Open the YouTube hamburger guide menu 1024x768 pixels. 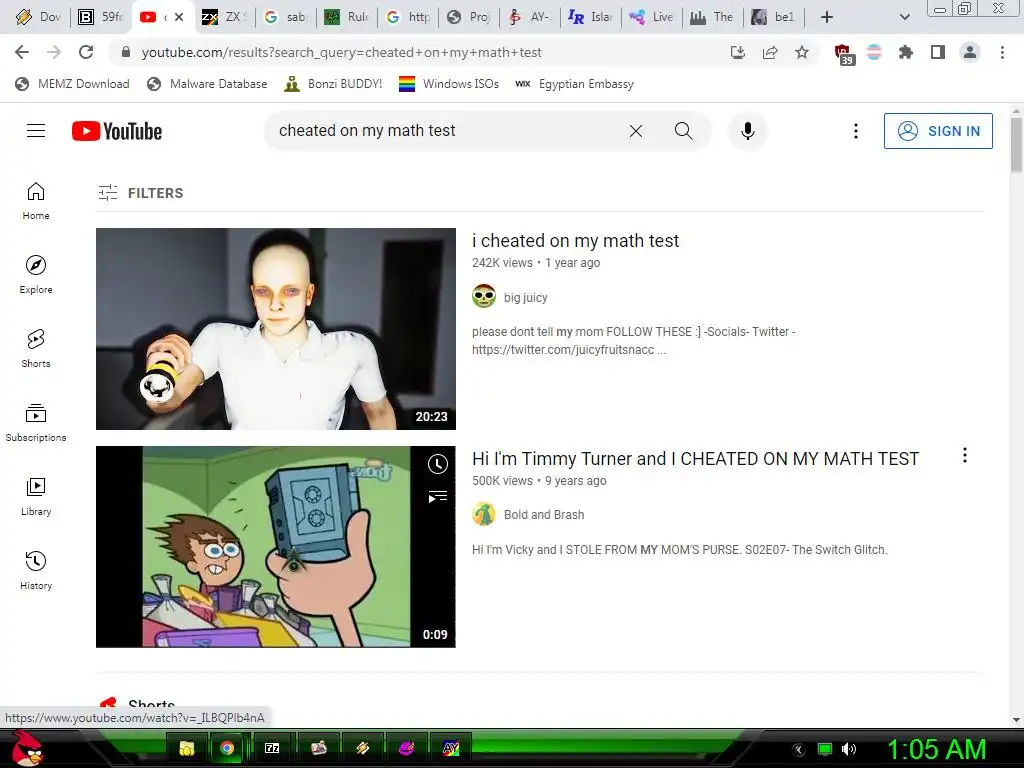click(36, 131)
